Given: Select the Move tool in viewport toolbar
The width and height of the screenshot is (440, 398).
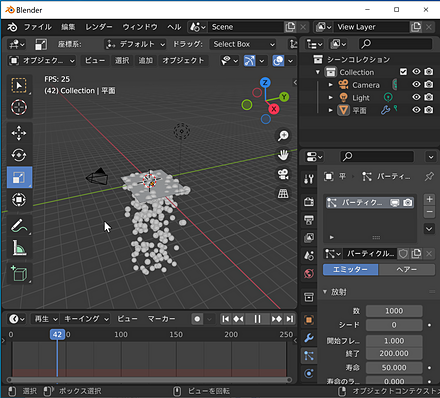Looking at the screenshot, I should click(19, 133).
